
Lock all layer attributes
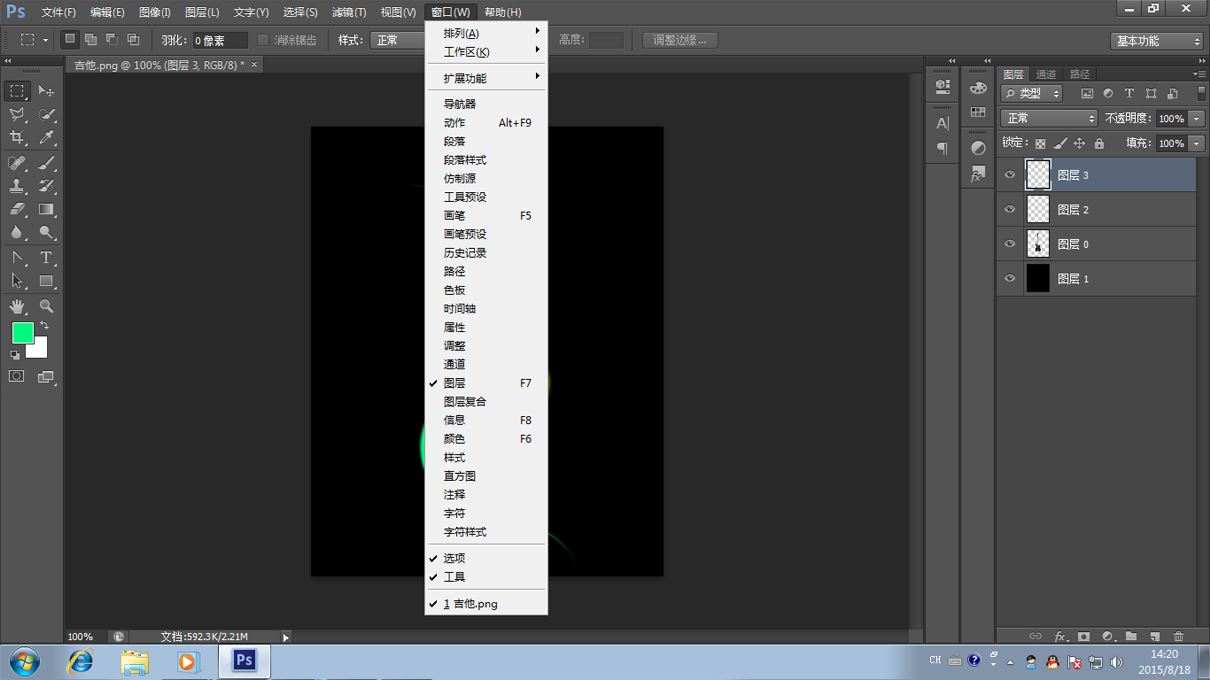coord(1099,144)
